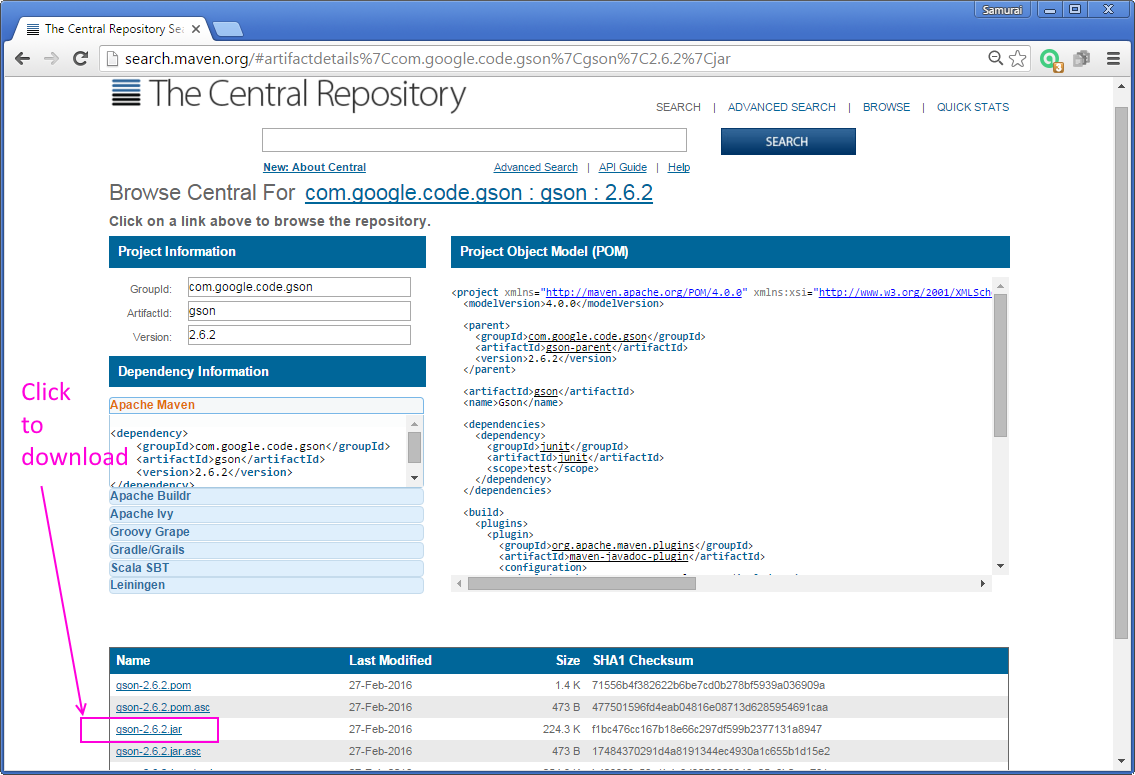Screen dimensions: 1135x775
Task: Expand the Scala SBT section
Action: point(266,568)
